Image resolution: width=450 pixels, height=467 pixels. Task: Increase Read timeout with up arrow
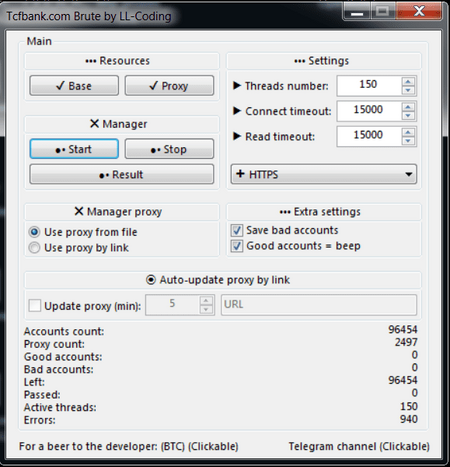pyautogui.click(x=408, y=132)
